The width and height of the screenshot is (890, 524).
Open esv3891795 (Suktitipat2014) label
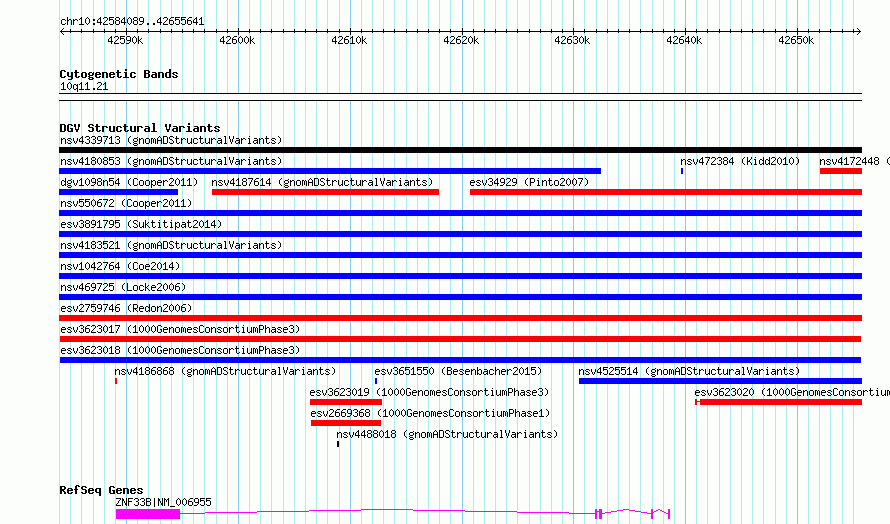point(141,224)
